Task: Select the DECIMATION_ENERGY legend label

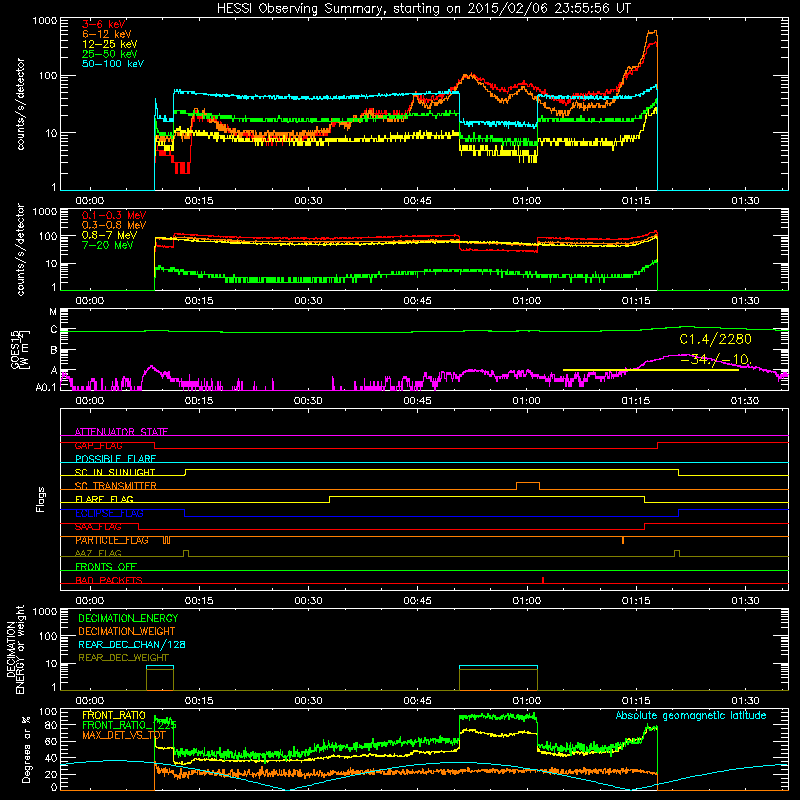Action: 128,618
